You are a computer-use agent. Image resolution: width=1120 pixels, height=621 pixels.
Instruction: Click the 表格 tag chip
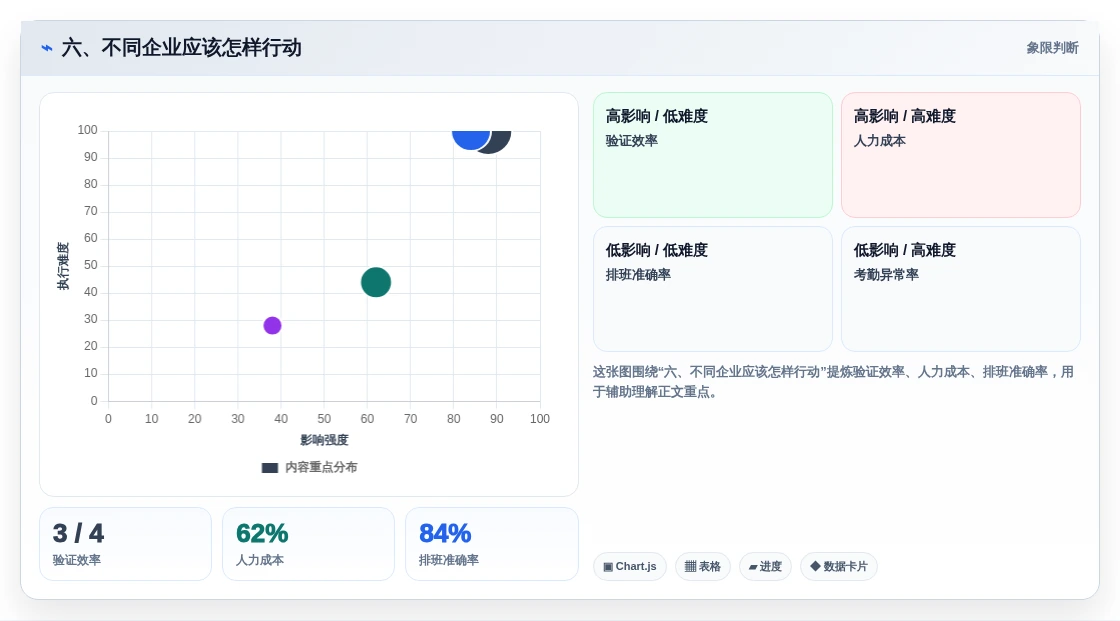click(x=703, y=567)
